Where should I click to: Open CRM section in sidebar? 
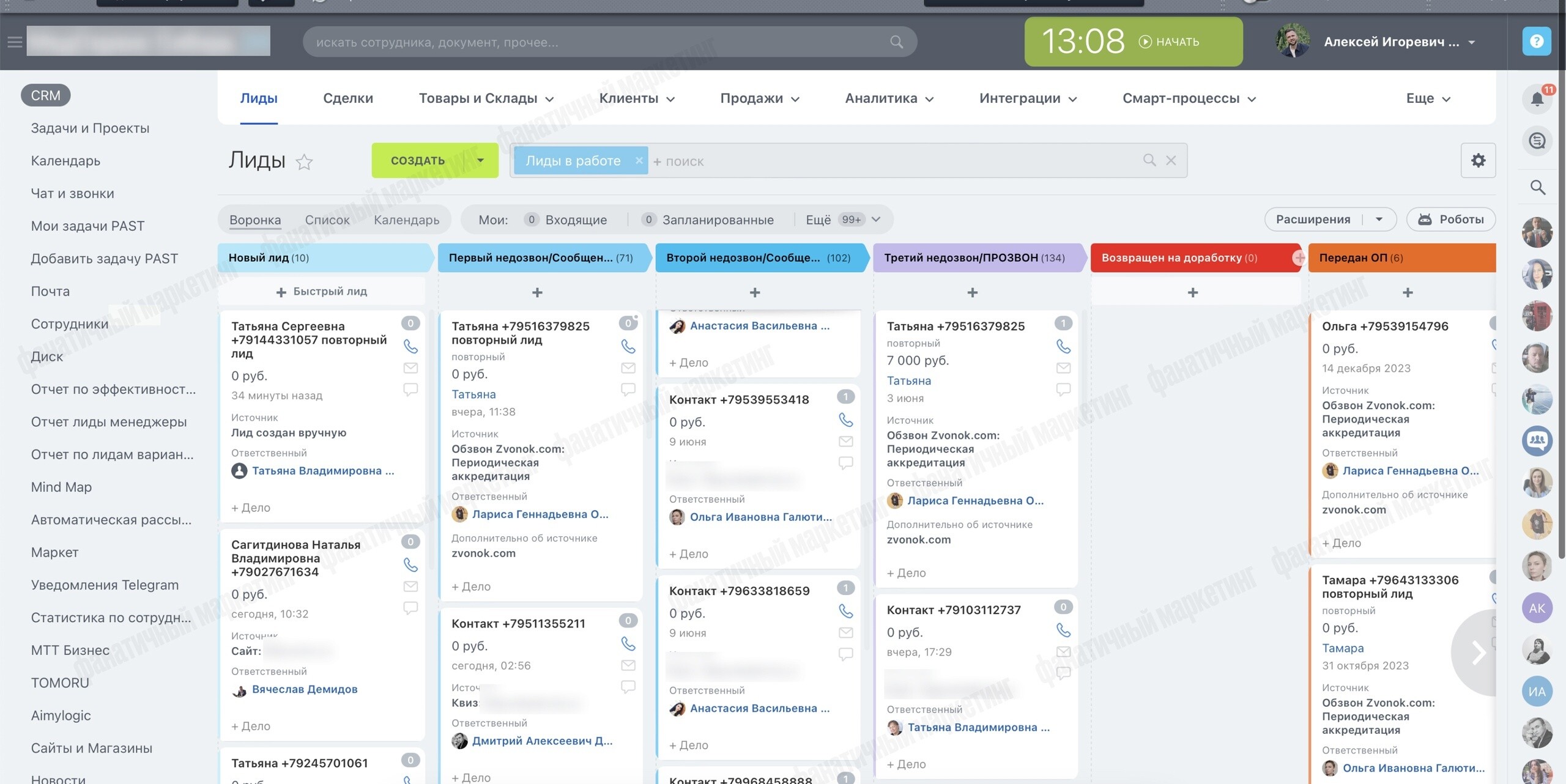pos(46,95)
